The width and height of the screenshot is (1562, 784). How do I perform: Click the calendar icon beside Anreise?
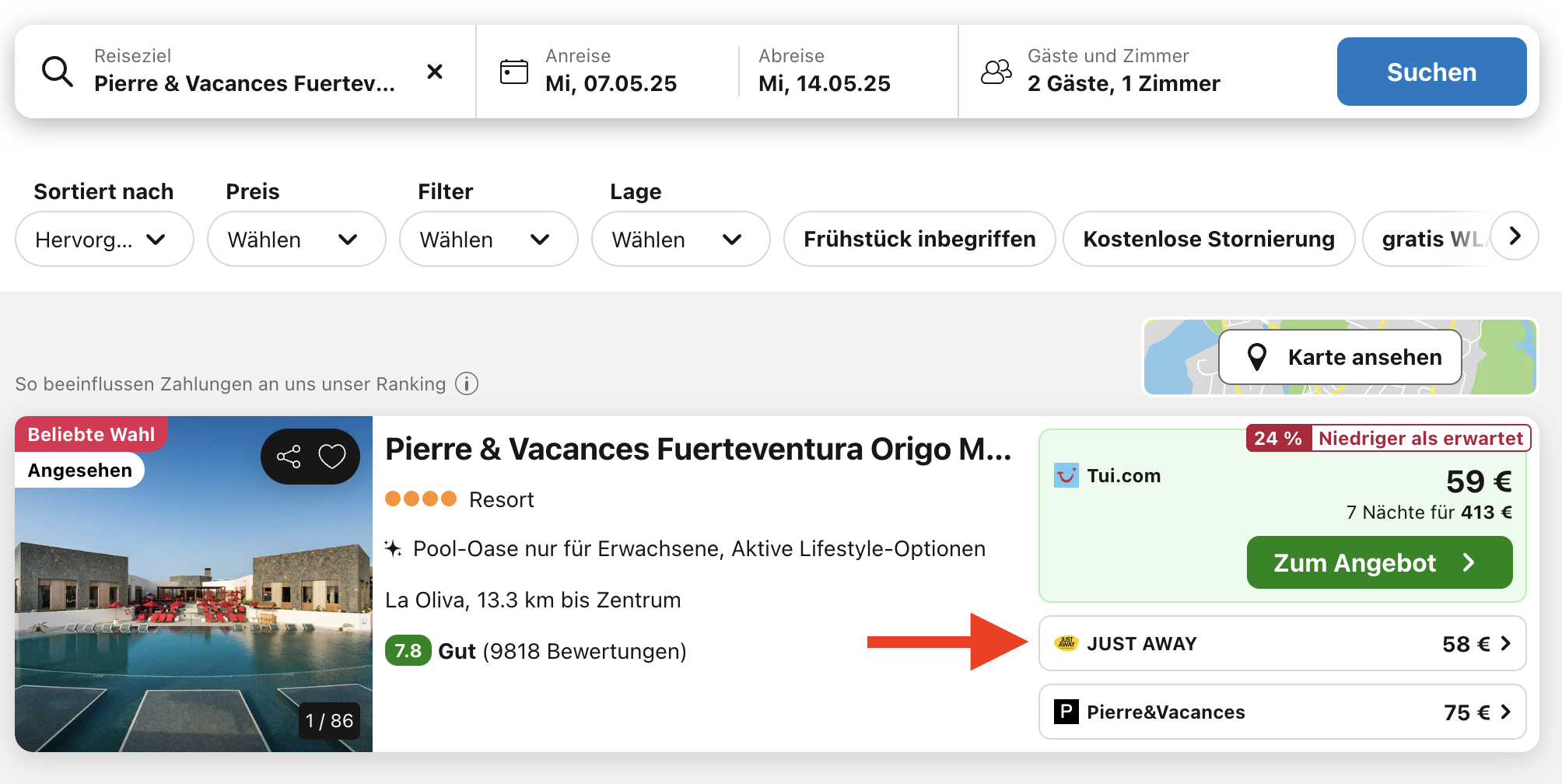(x=513, y=72)
